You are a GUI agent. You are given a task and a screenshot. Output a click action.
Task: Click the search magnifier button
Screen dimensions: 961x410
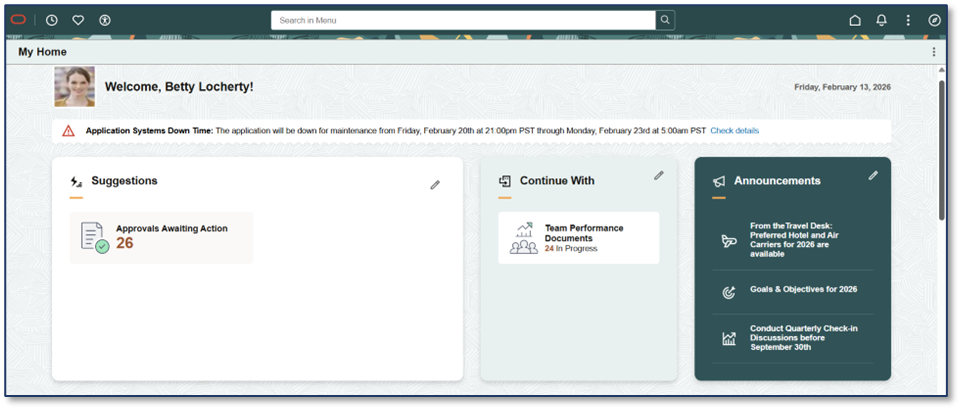point(665,20)
